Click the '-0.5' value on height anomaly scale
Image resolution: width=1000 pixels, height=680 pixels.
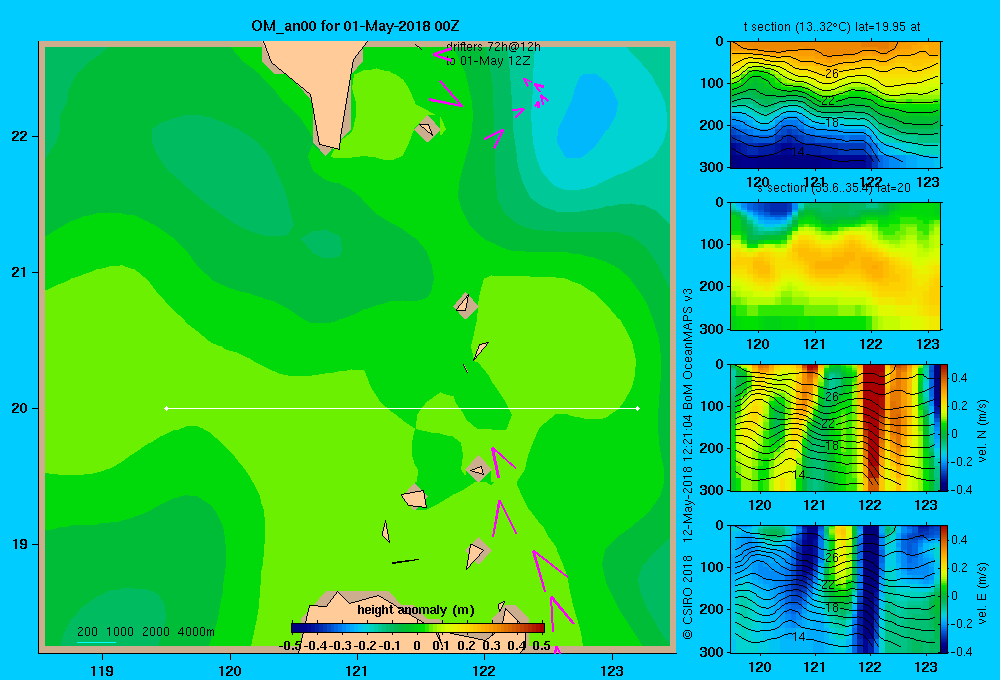click(x=290, y=646)
